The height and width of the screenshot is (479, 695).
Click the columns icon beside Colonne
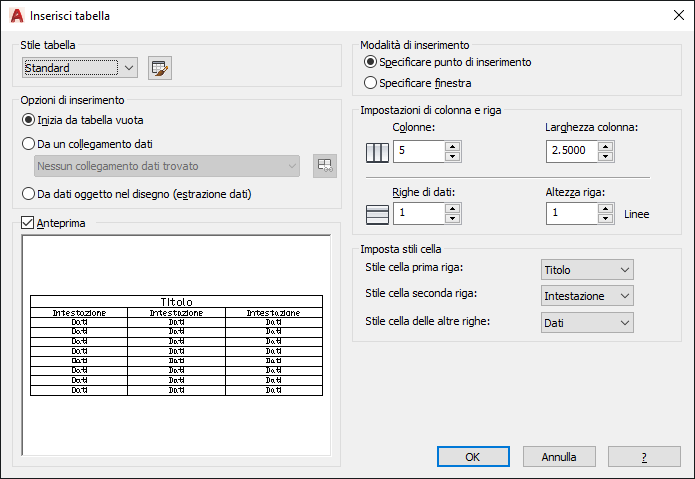pos(377,152)
